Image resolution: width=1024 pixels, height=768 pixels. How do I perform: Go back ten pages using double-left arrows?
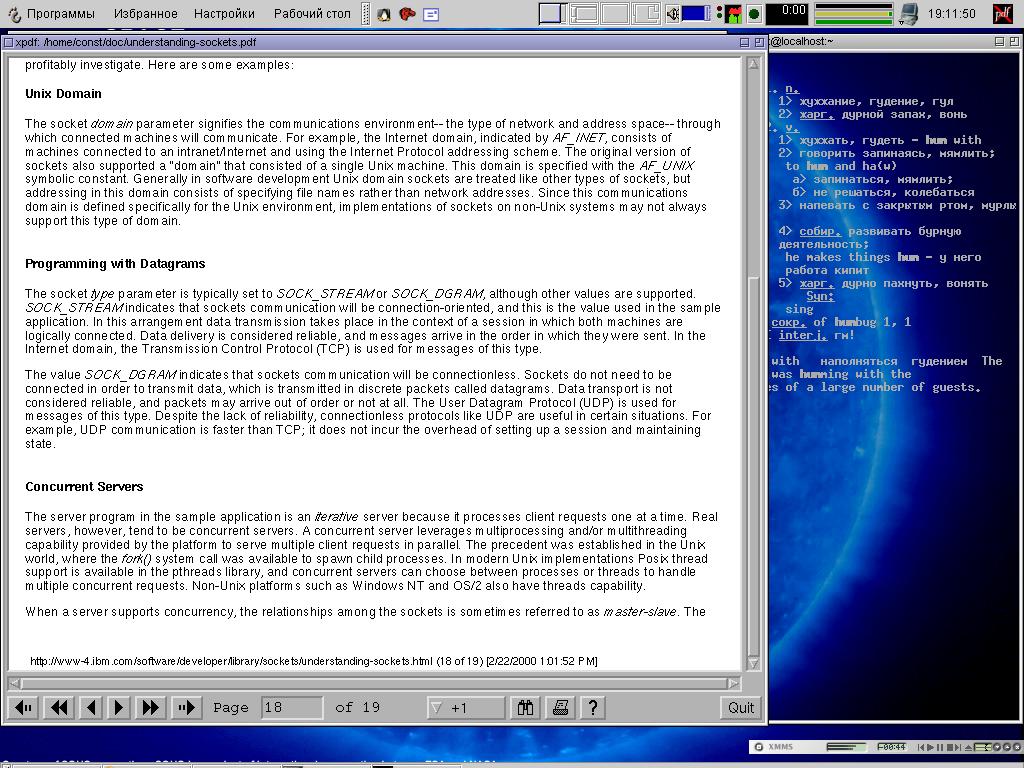click(59, 707)
